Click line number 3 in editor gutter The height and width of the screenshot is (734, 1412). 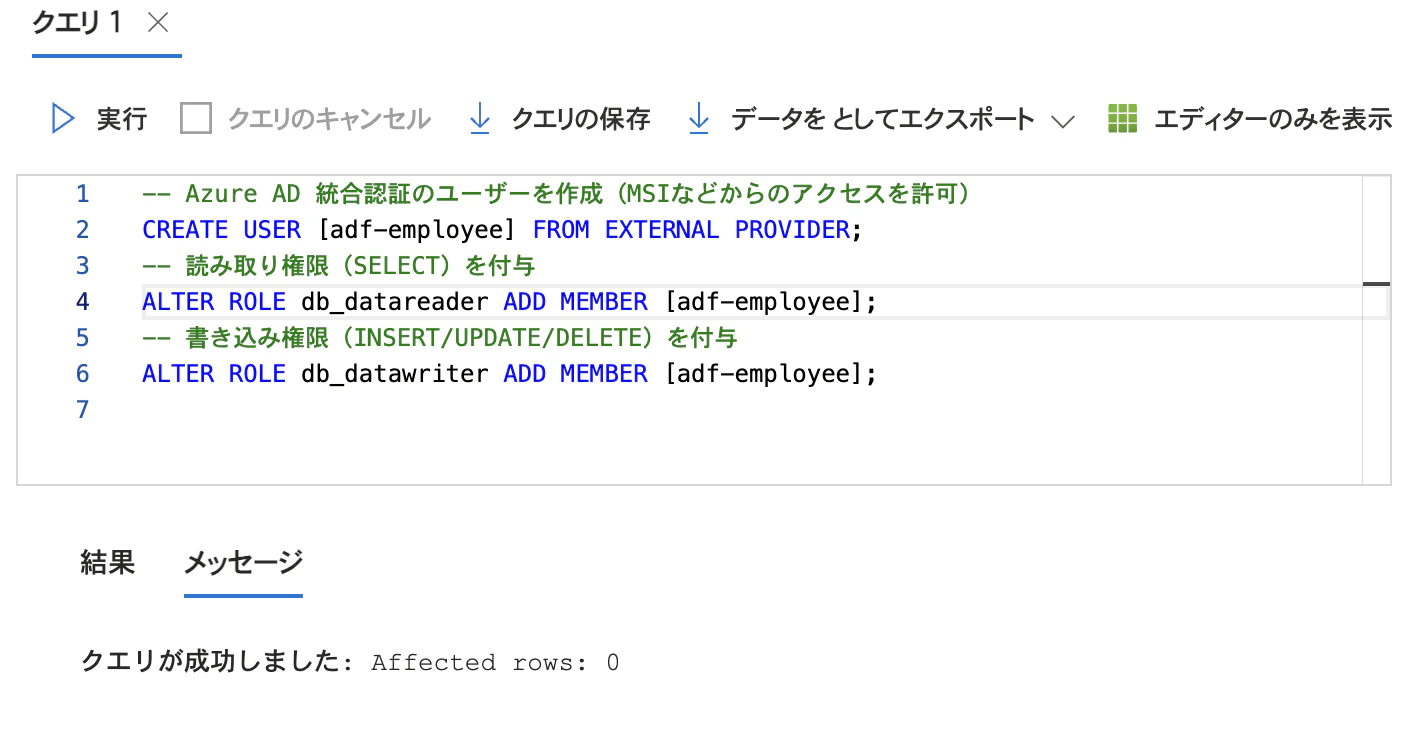(x=82, y=266)
